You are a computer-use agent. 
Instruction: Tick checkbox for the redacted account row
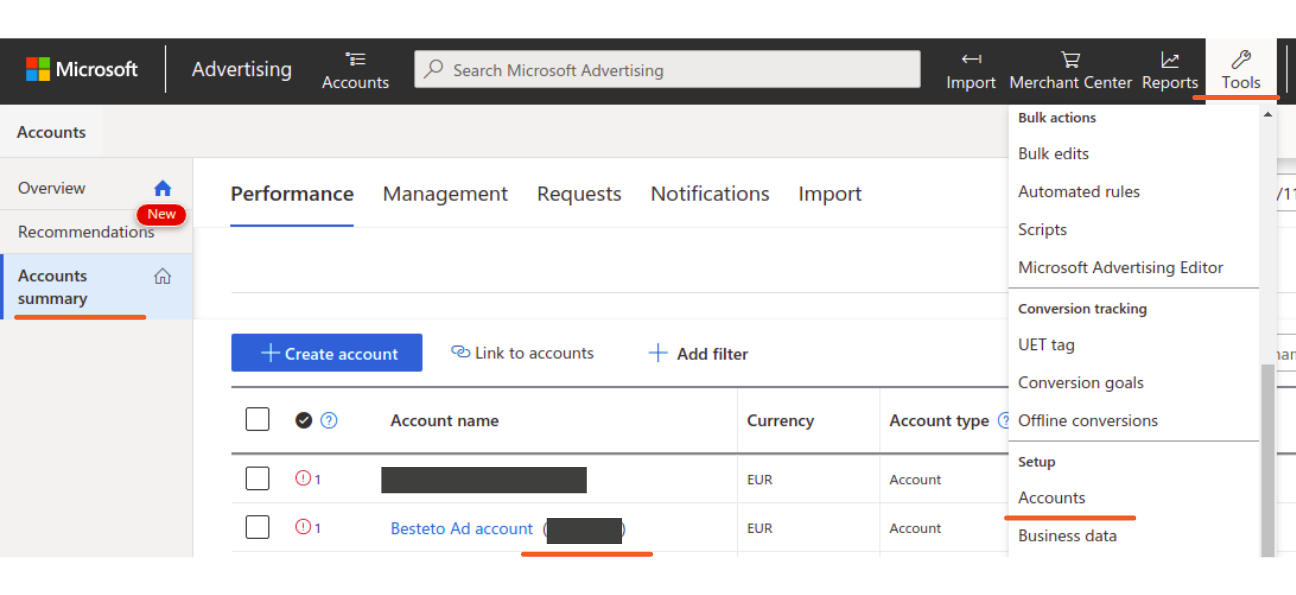pos(257,478)
